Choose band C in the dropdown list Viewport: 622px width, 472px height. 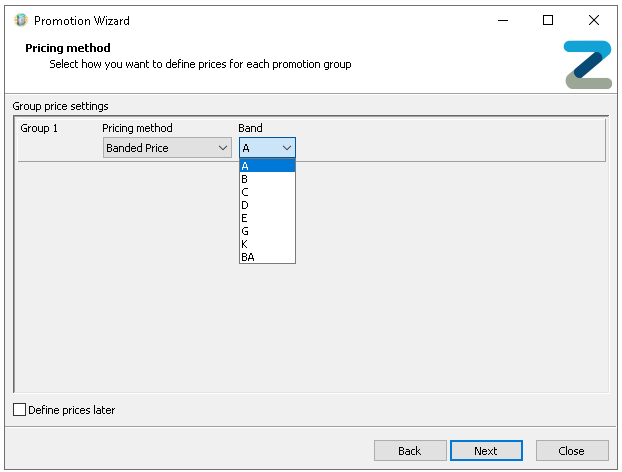(266, 192)
